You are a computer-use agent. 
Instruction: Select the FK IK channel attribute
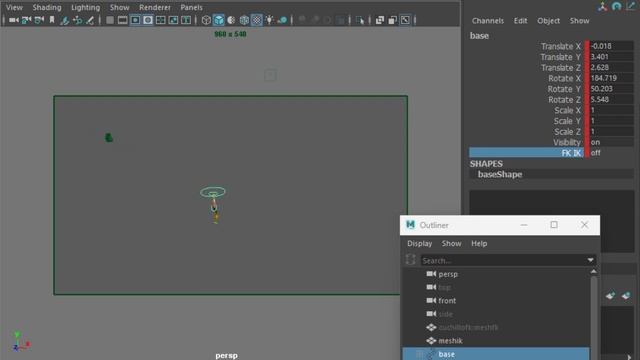526,153
